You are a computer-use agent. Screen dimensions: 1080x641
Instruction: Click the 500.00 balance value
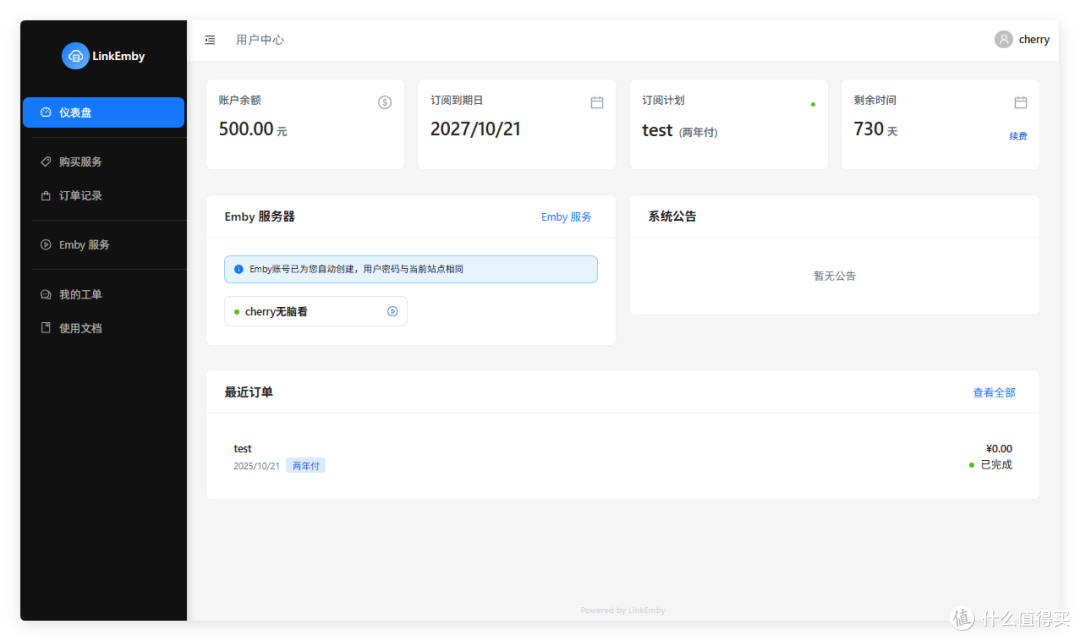(246, 129)
